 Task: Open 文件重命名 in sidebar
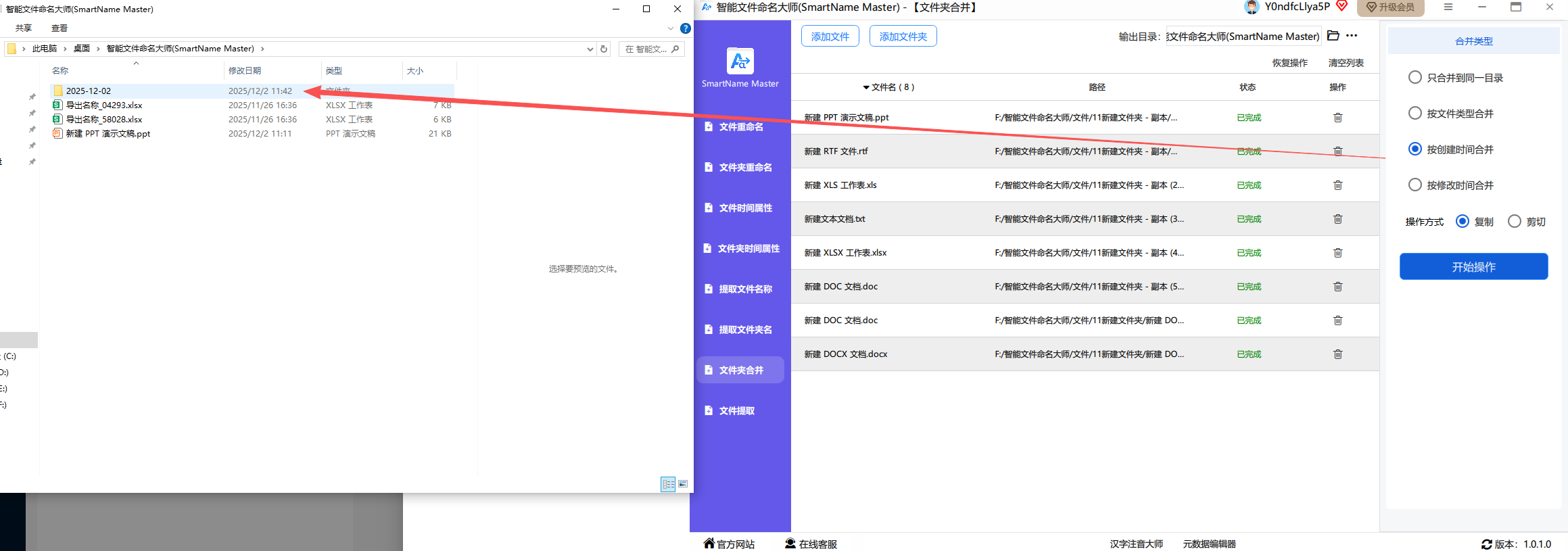(x=740, y=127)
